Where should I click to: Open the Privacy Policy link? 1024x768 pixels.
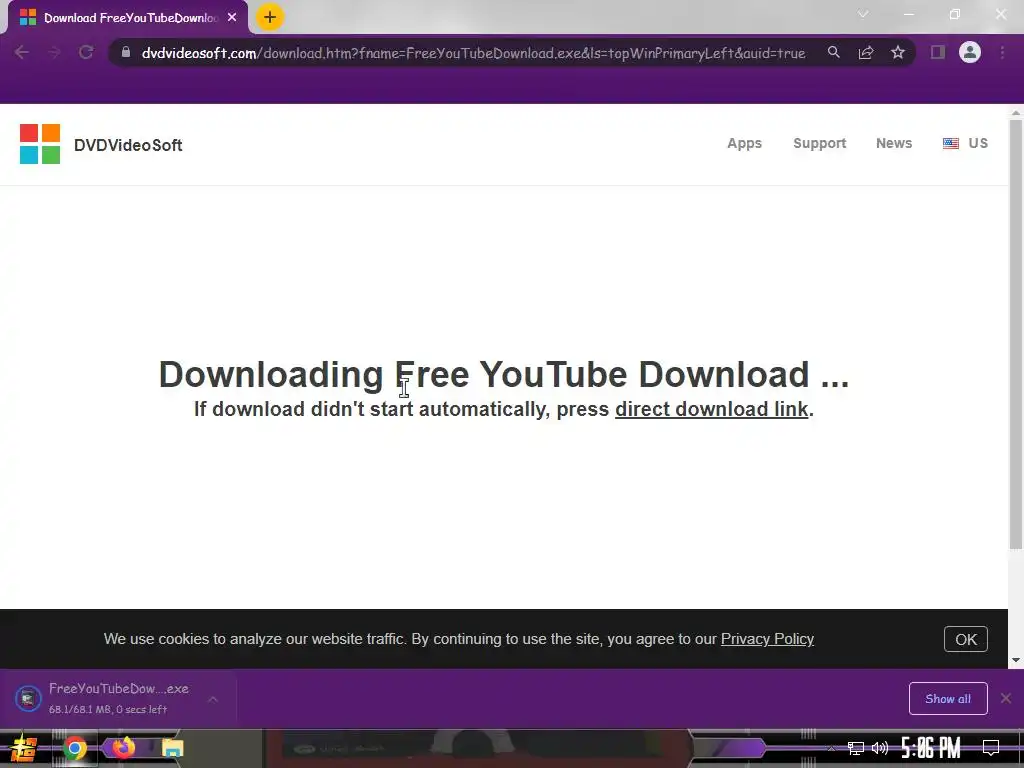coord(767,639)
